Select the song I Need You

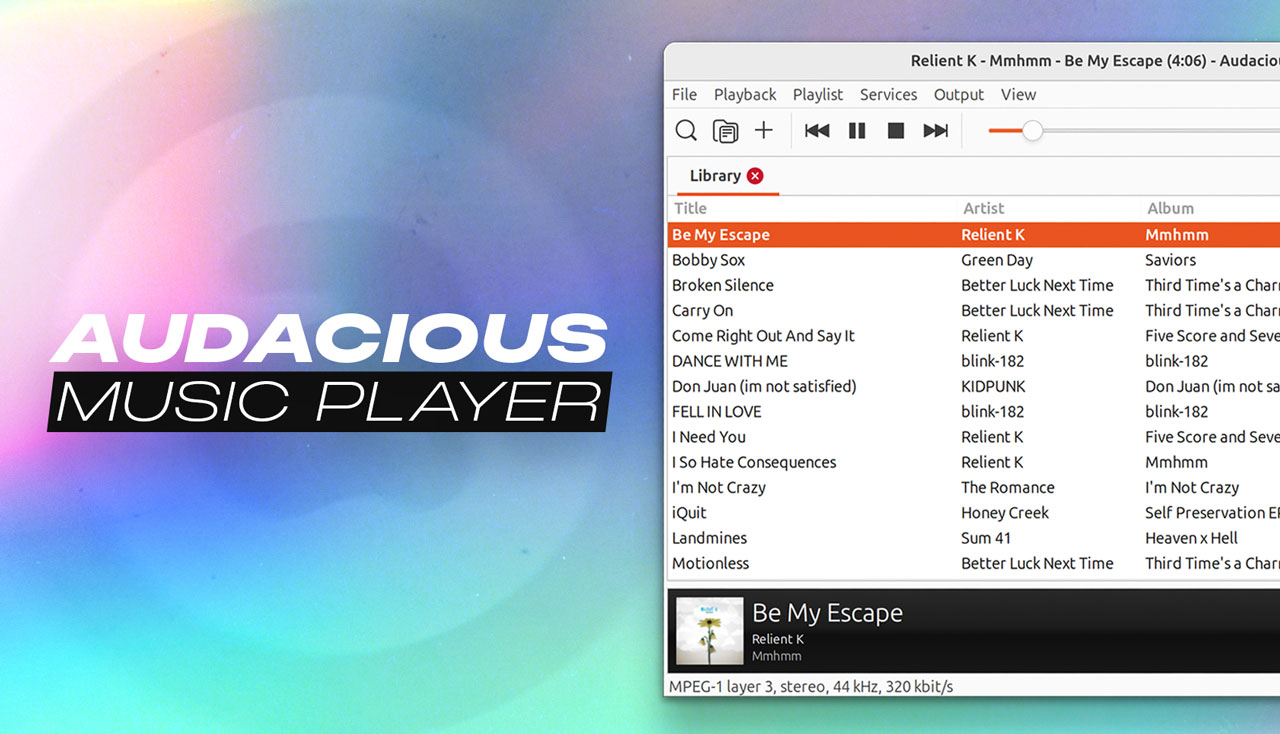click(709, 437)
